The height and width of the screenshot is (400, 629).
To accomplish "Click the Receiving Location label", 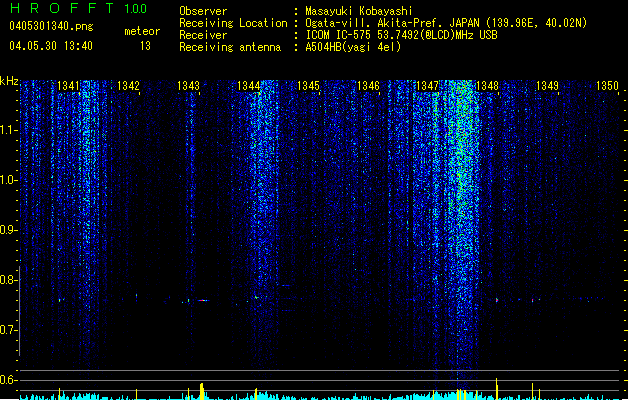I will pos(233,23).
